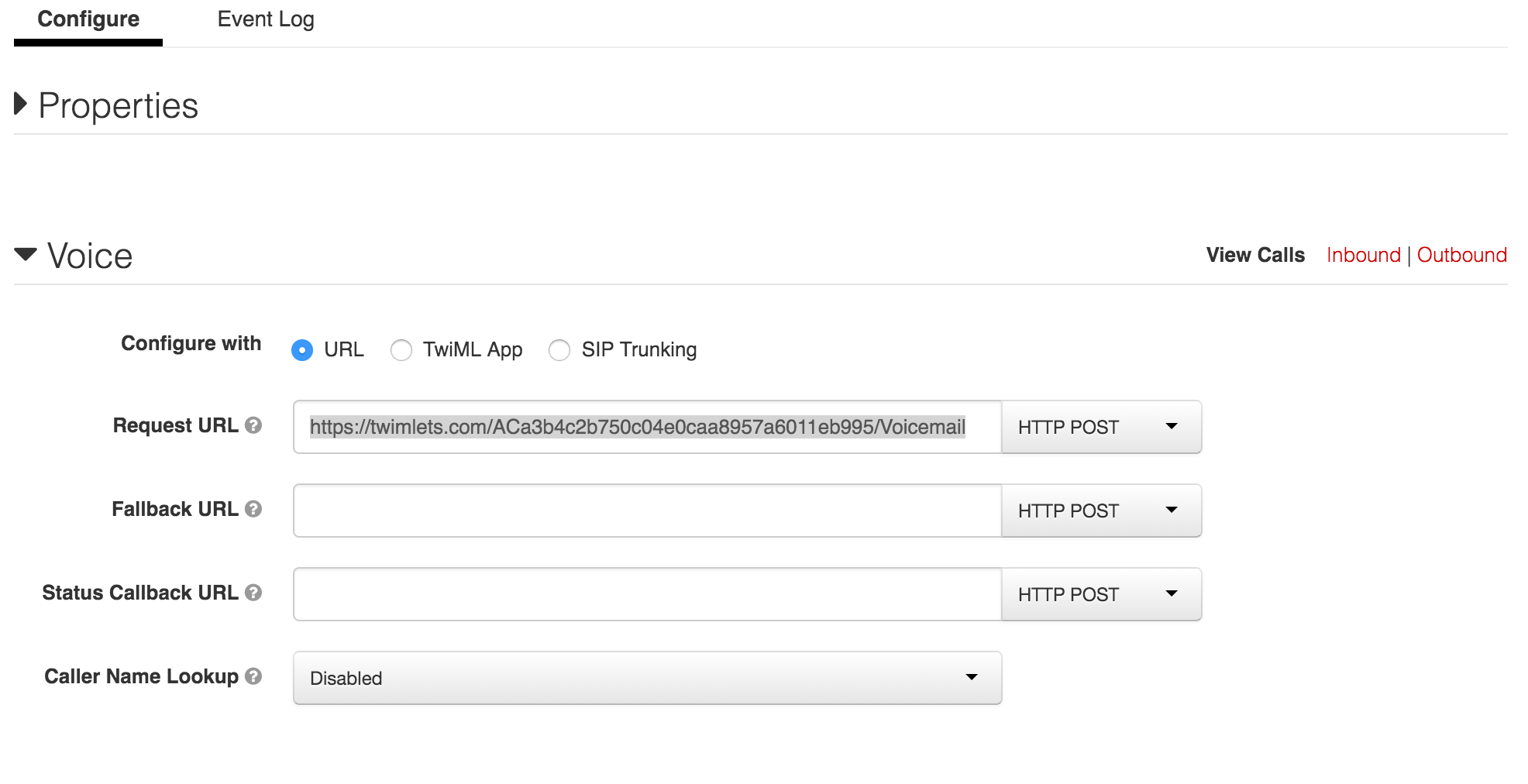Switch to the Event Log tab

[266, 19]
